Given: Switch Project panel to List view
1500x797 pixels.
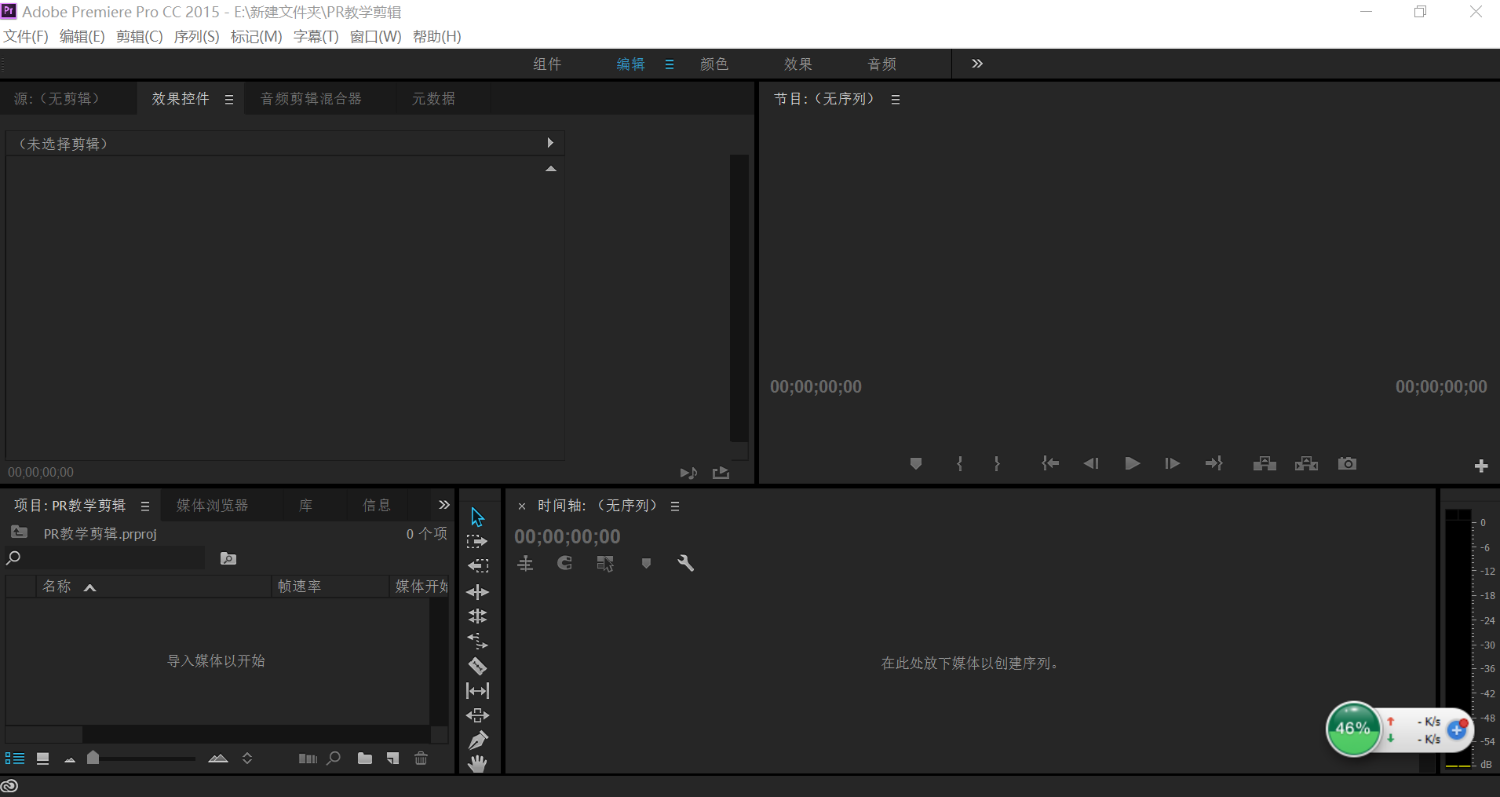Looking at the screenshot, I should [x=15, y=759].
